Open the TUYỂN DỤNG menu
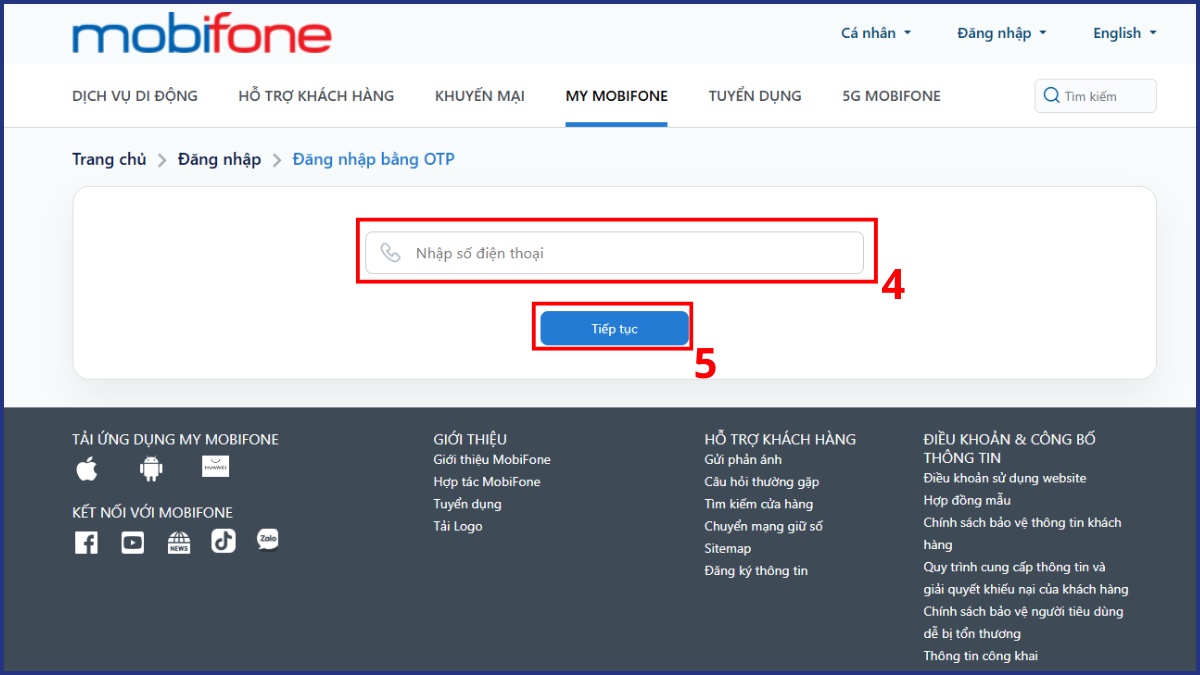1200x675 pixels. pos(755,96)
